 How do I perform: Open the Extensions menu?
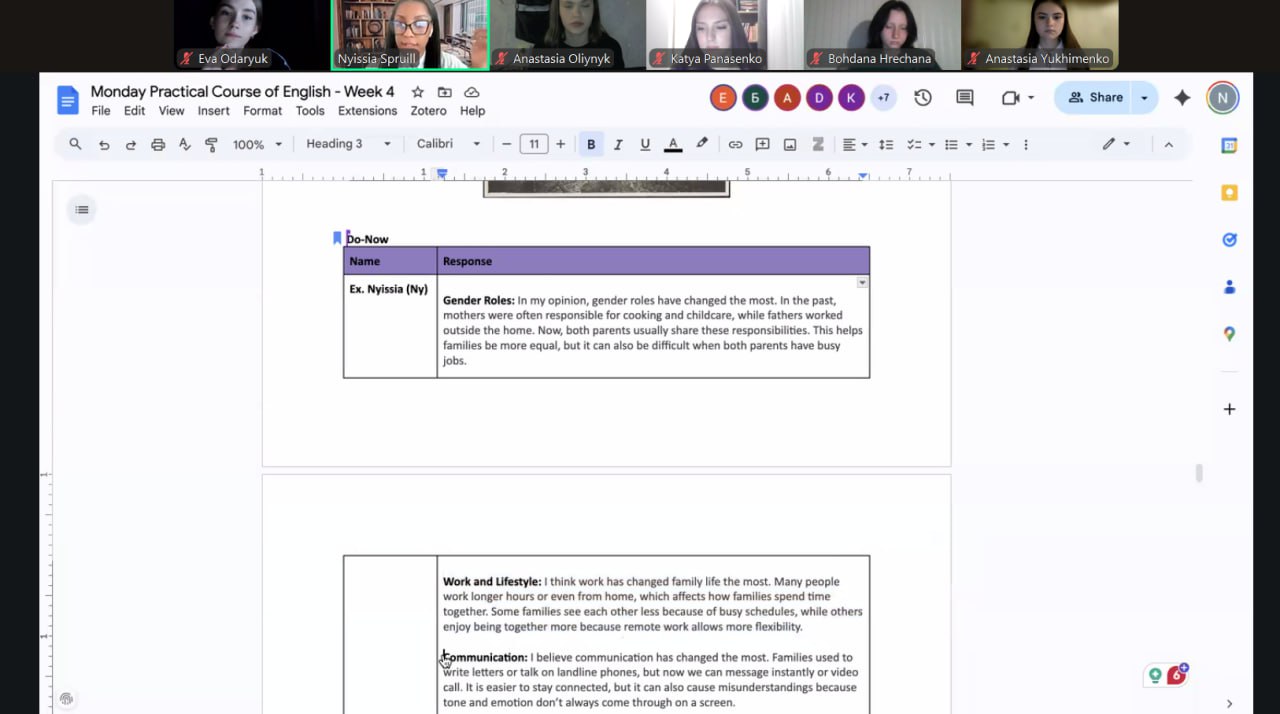click(367, 111)
